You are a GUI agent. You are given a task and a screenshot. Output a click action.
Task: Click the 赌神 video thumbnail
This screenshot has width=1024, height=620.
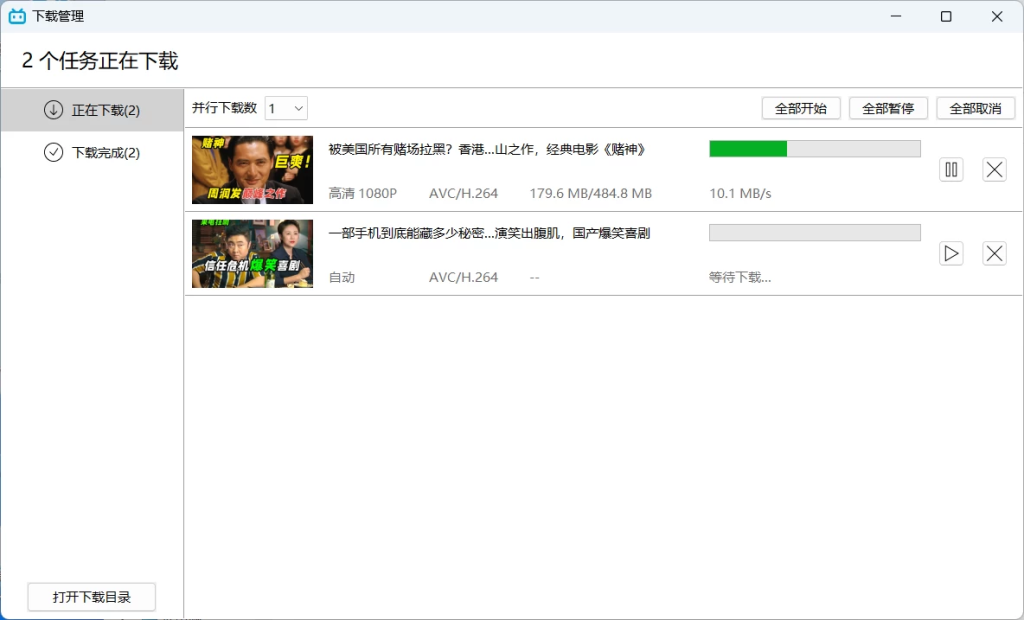pyautogui.click(x=252, y=169)
